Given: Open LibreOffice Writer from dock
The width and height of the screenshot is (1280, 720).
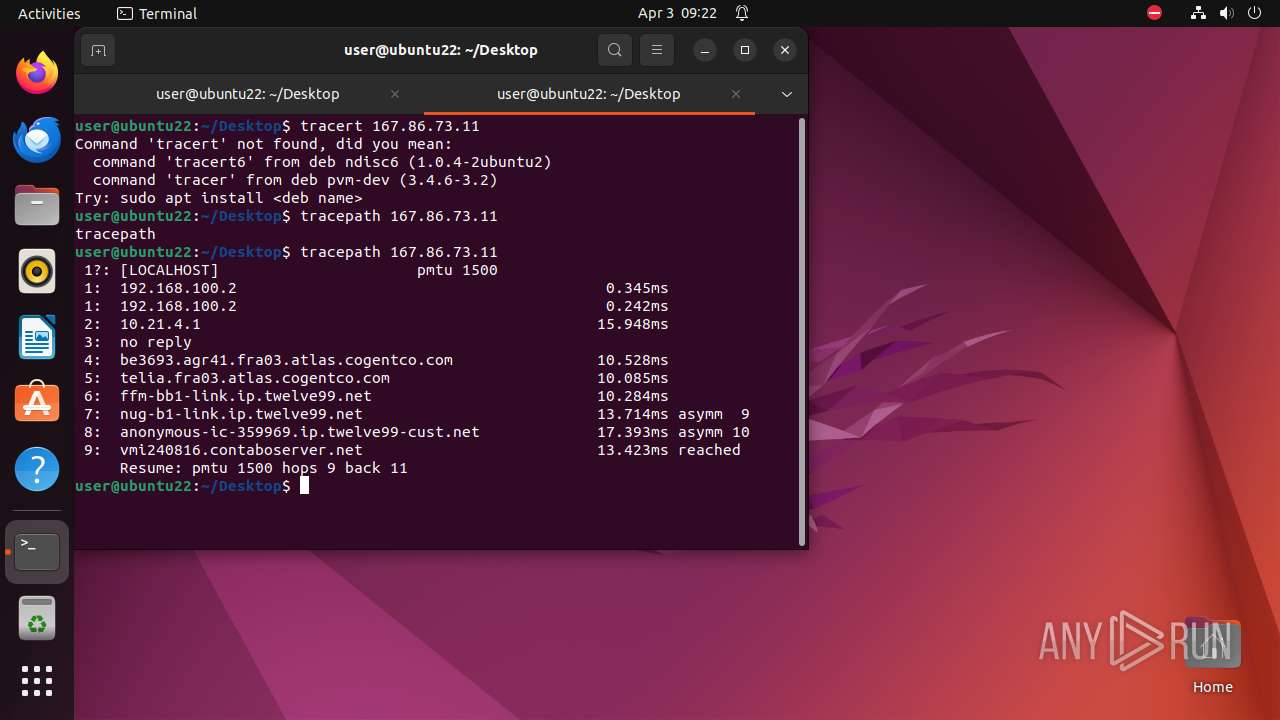Looking at the screenshot, I should pyautogui.click(x=37, y=337).
